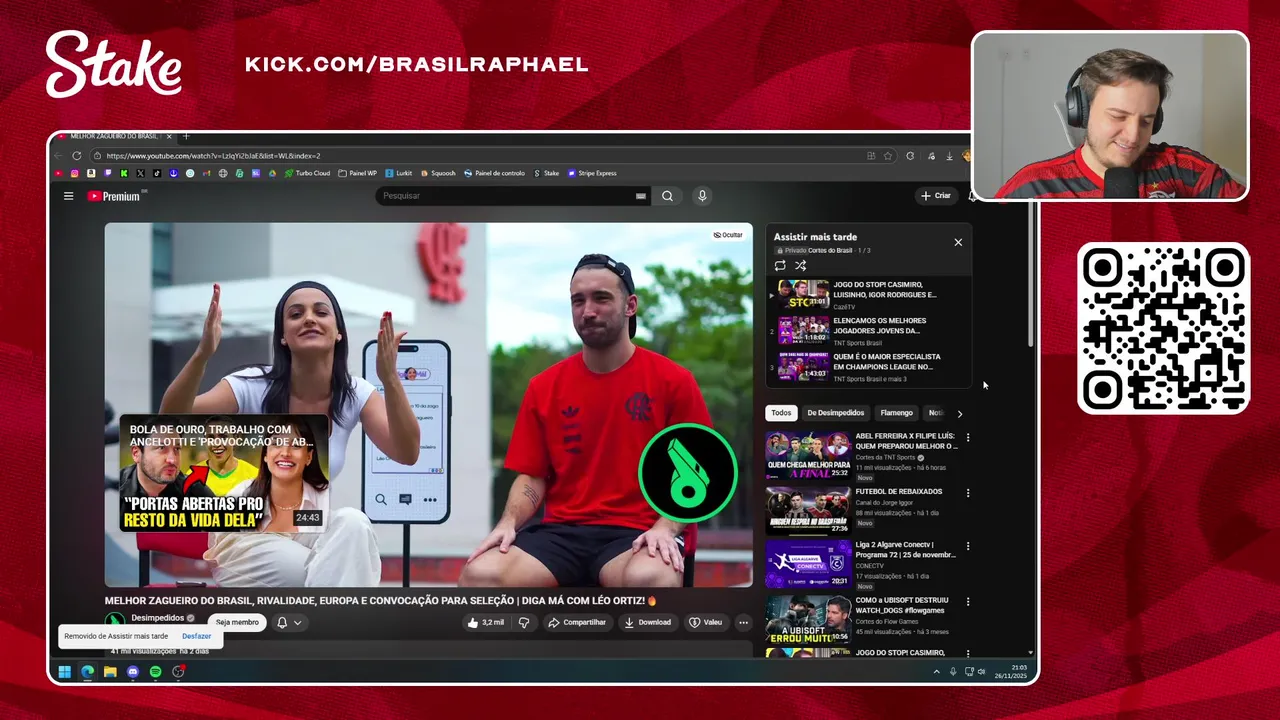
Task: Open the on-screen keyboard icon in search box
Action: tap(641, 196)
